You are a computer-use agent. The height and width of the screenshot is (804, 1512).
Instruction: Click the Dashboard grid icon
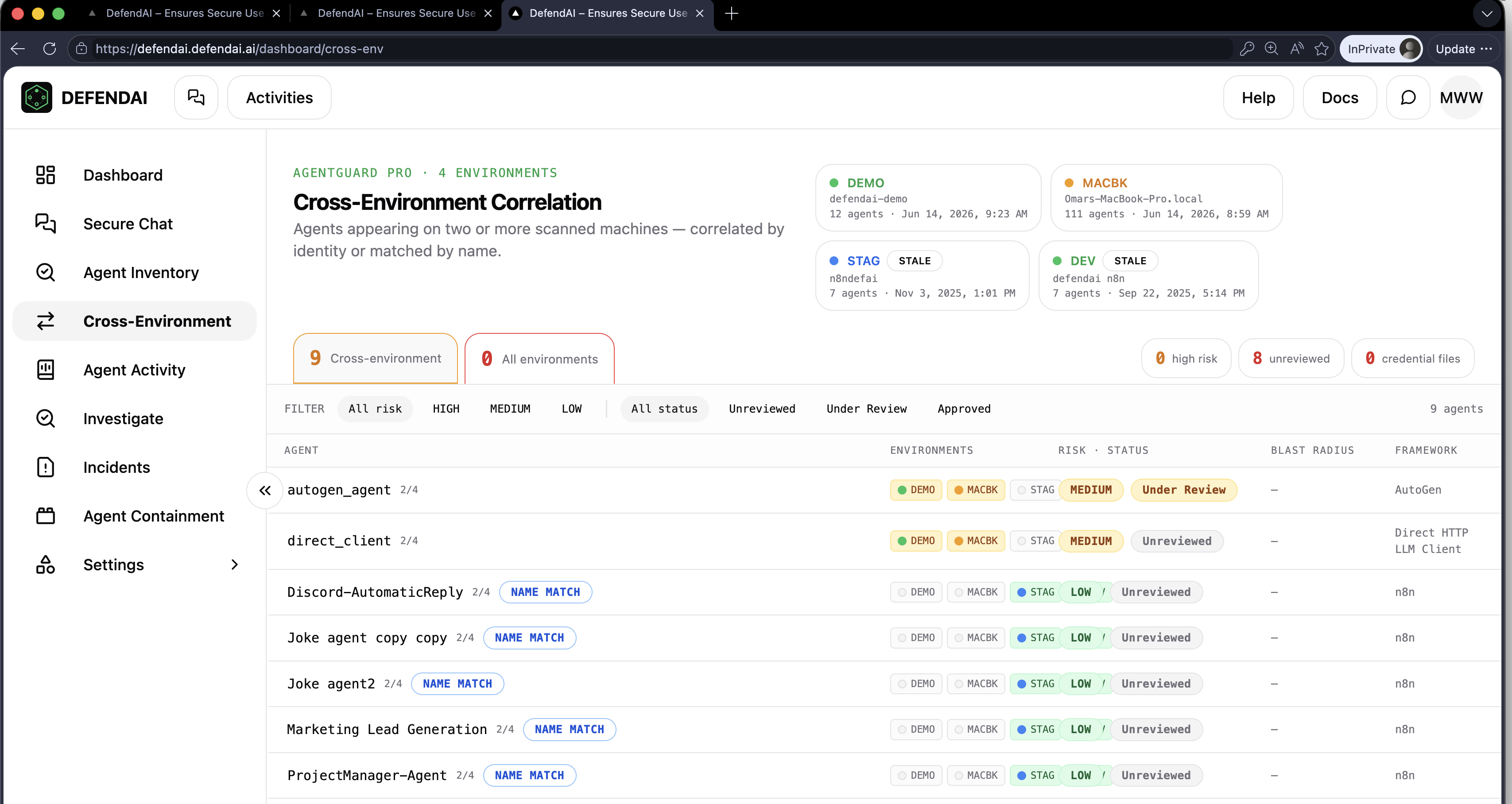pyautogui.click(x=45, y=175)
